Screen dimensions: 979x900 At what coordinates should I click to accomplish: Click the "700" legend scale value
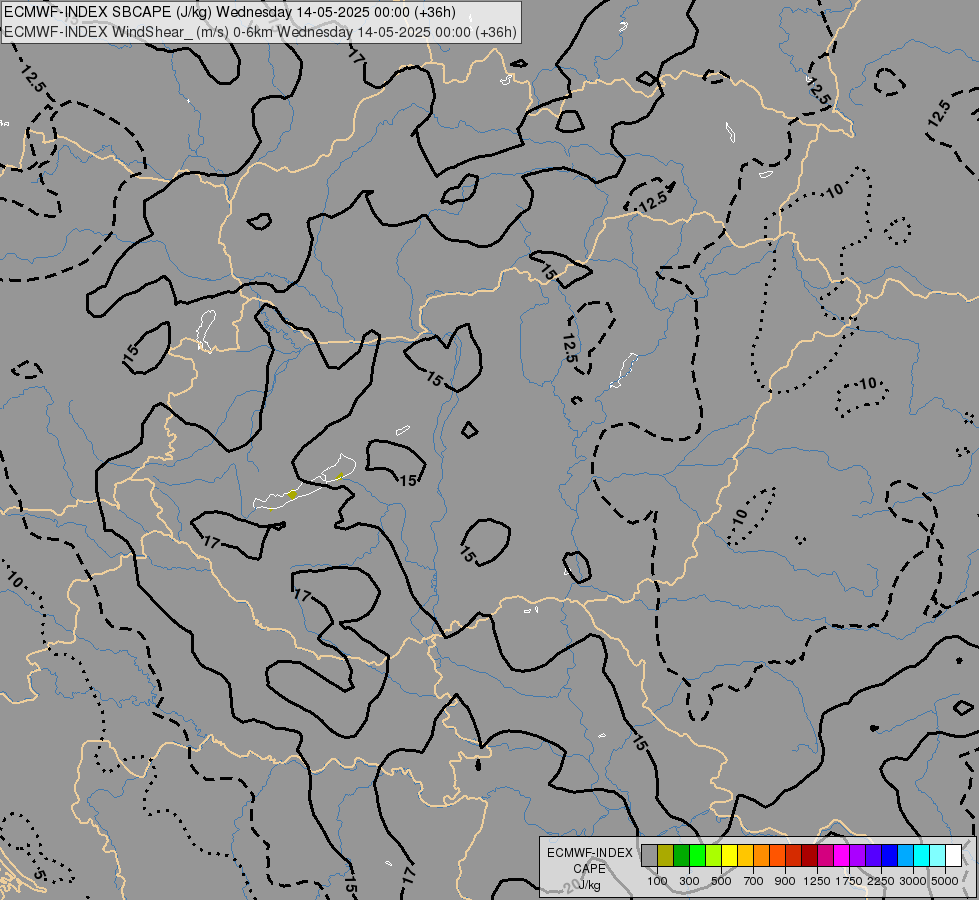[754, 881]
